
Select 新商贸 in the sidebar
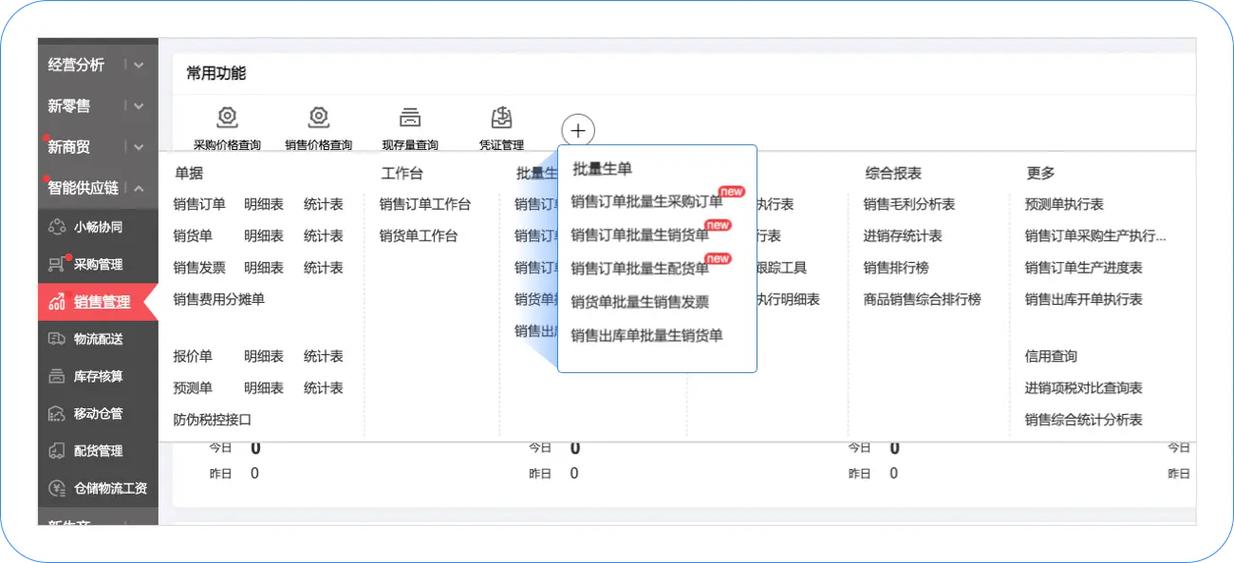[x=69, y=147]
